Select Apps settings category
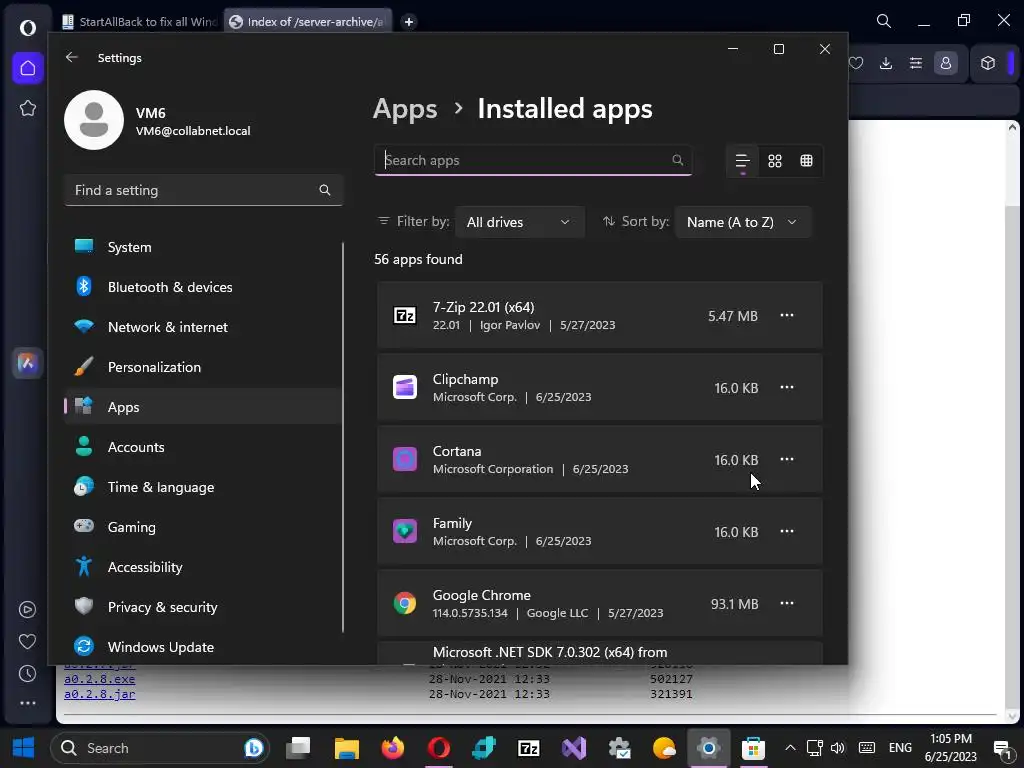This screenshot has height=768, width=1024. (x=202, y=407)
